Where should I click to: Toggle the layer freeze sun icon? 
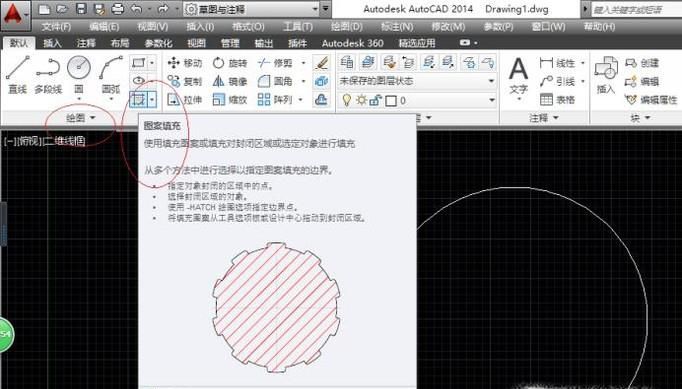coord(361,101)
